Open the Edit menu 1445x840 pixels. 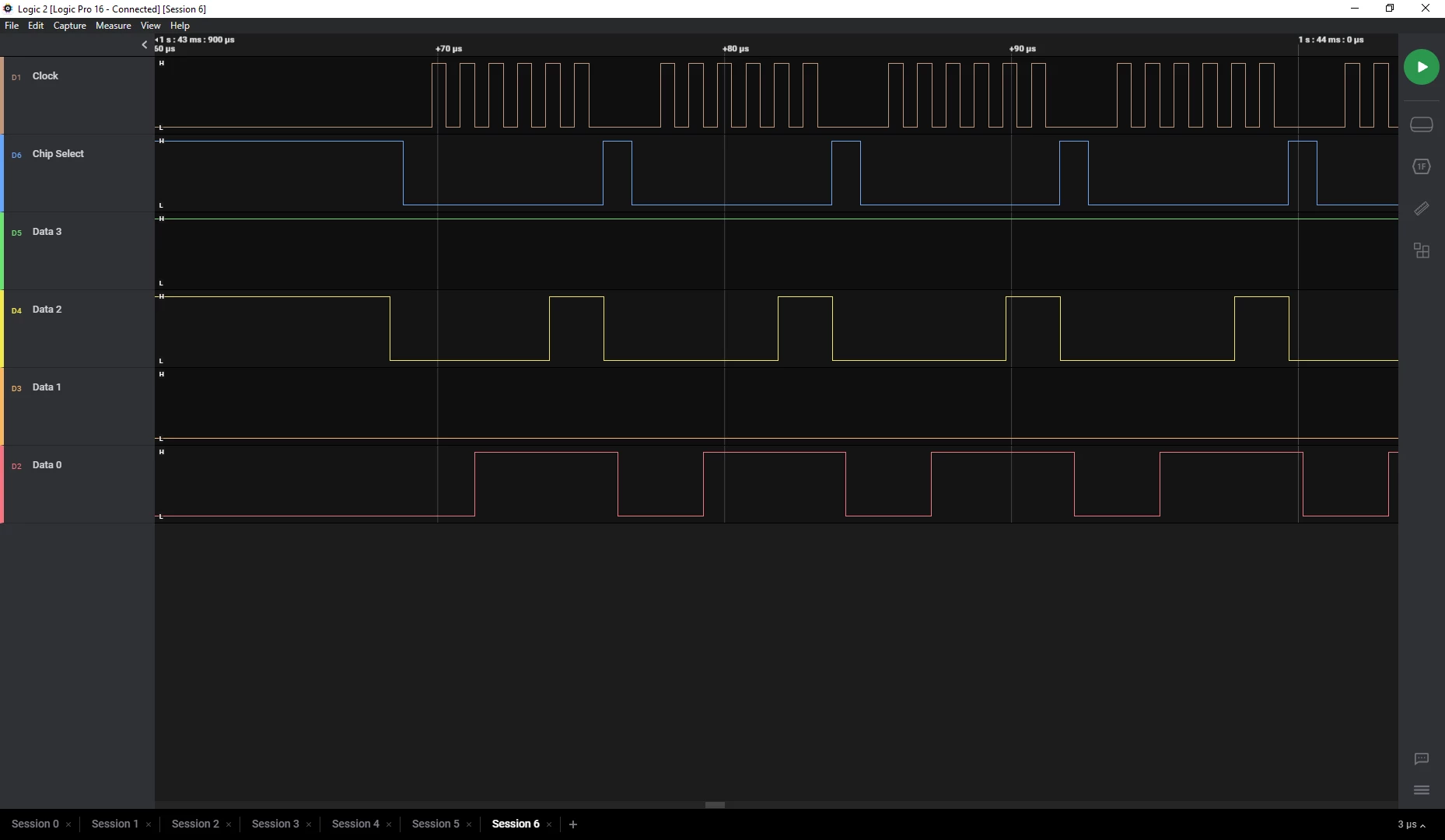click(x=36, y=26)
